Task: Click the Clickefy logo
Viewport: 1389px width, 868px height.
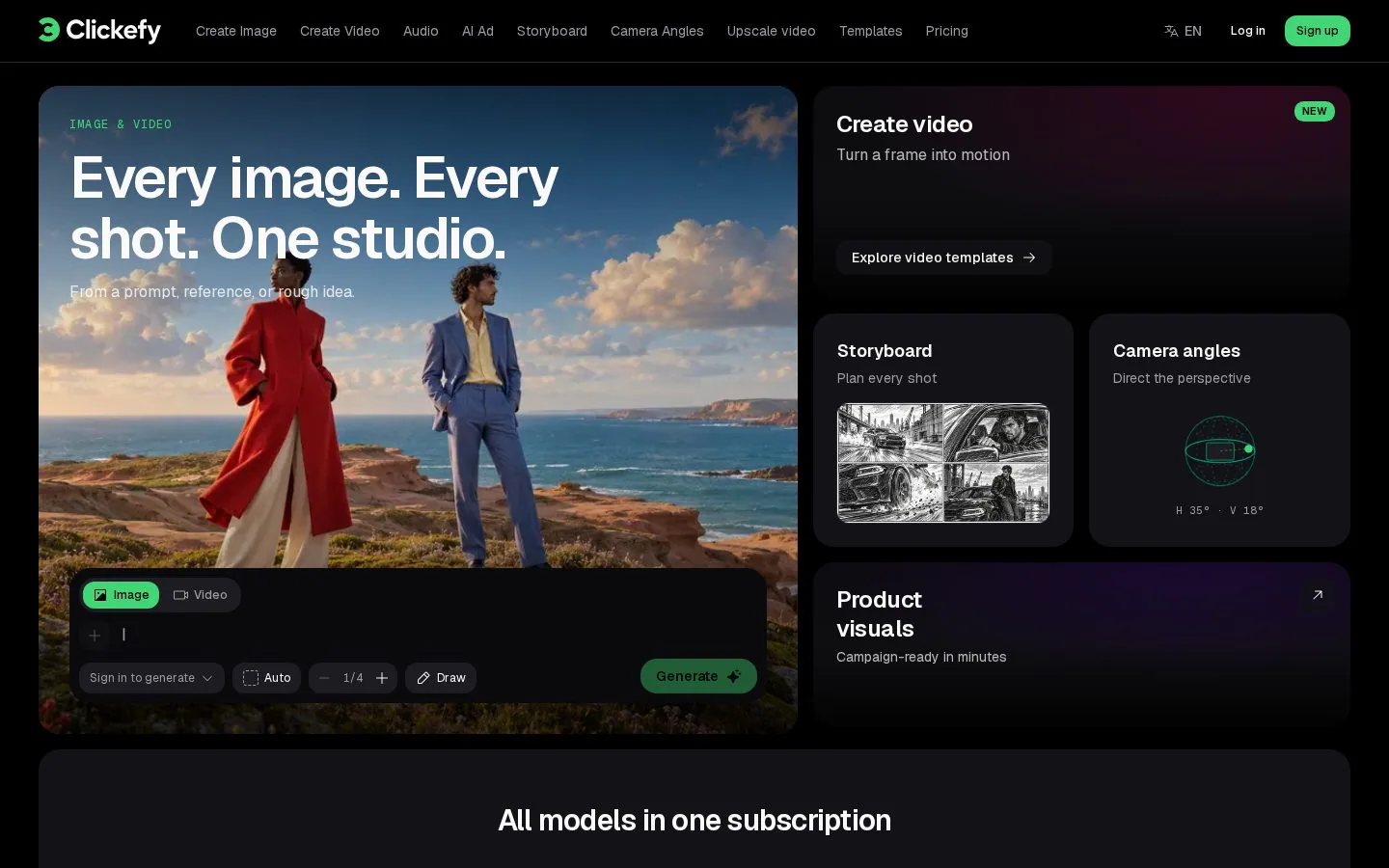Action: (99, 31)
